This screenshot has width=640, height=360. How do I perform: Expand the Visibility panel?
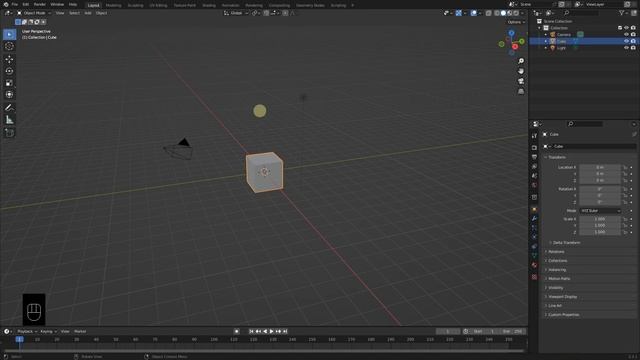point(555,288)
